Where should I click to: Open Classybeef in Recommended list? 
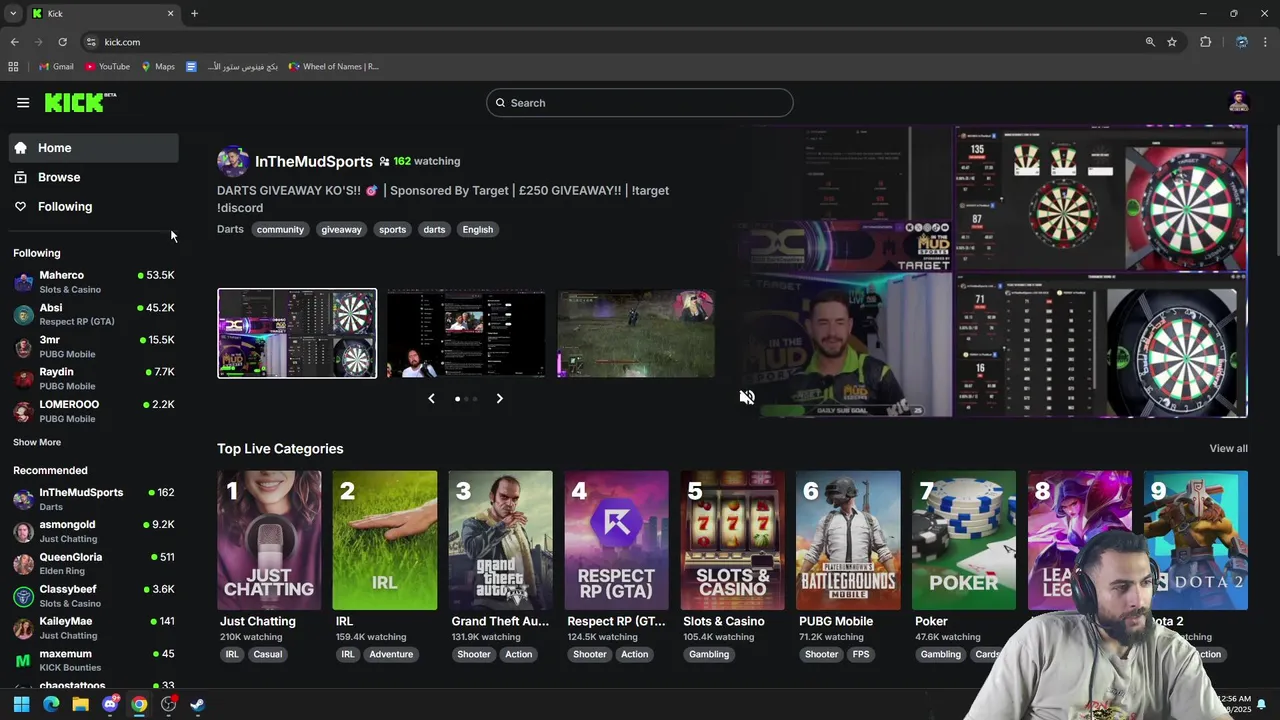pos(94,596)
